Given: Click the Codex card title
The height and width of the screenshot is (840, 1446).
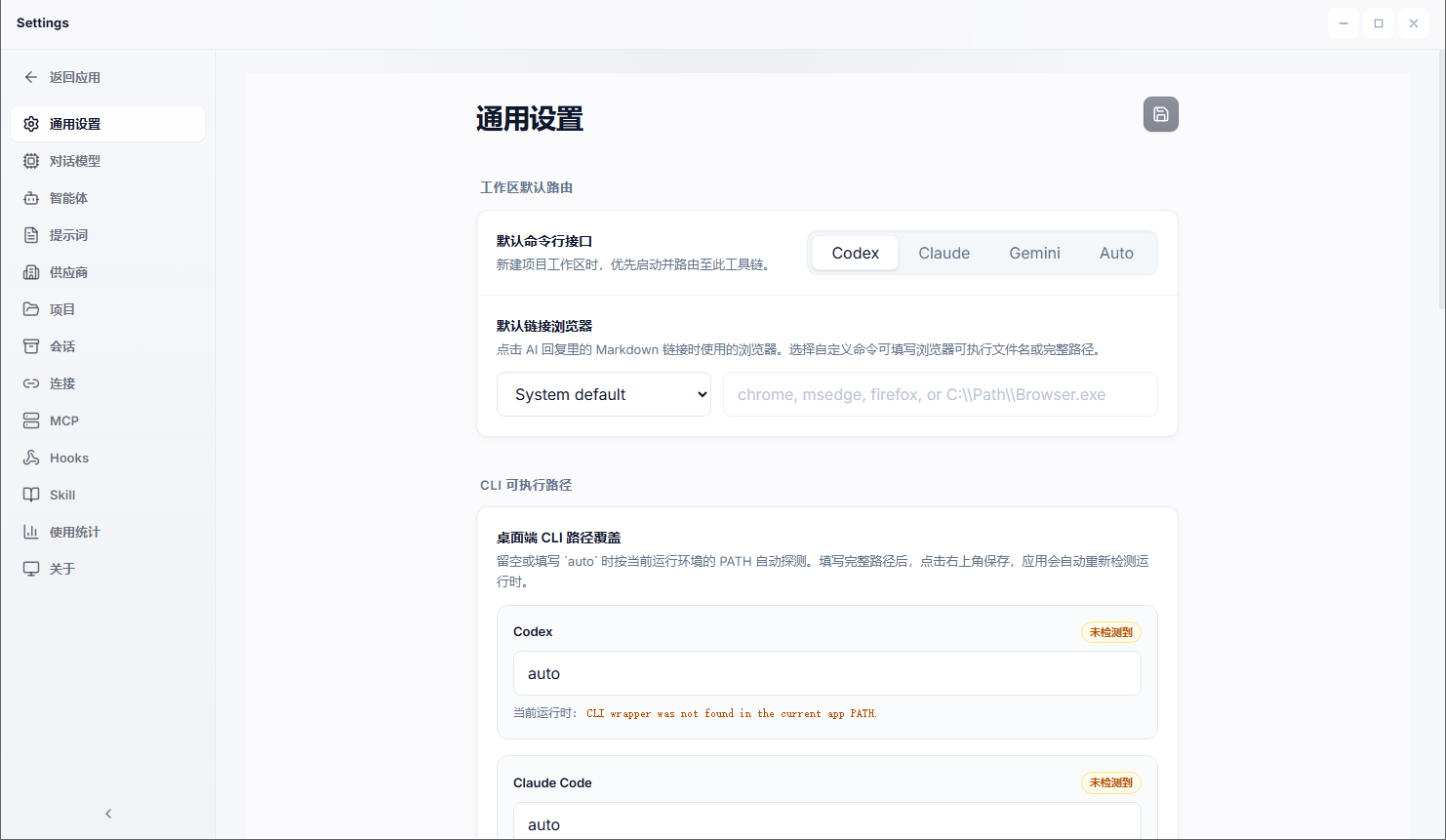Looking at the screenshot, I should [533, 632].
